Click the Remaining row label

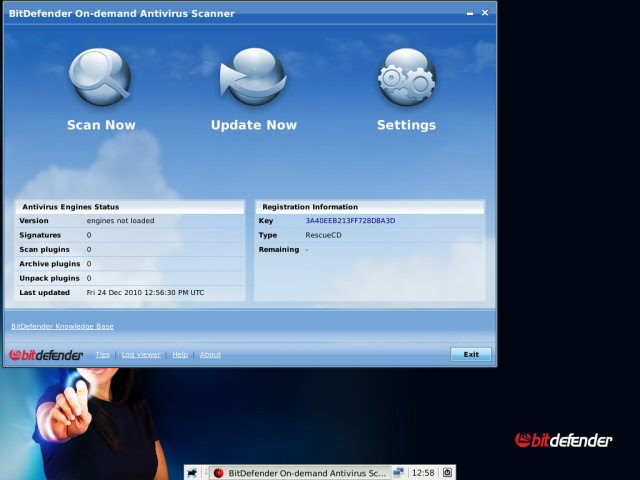pyautogui.click(x=279, y=249)
